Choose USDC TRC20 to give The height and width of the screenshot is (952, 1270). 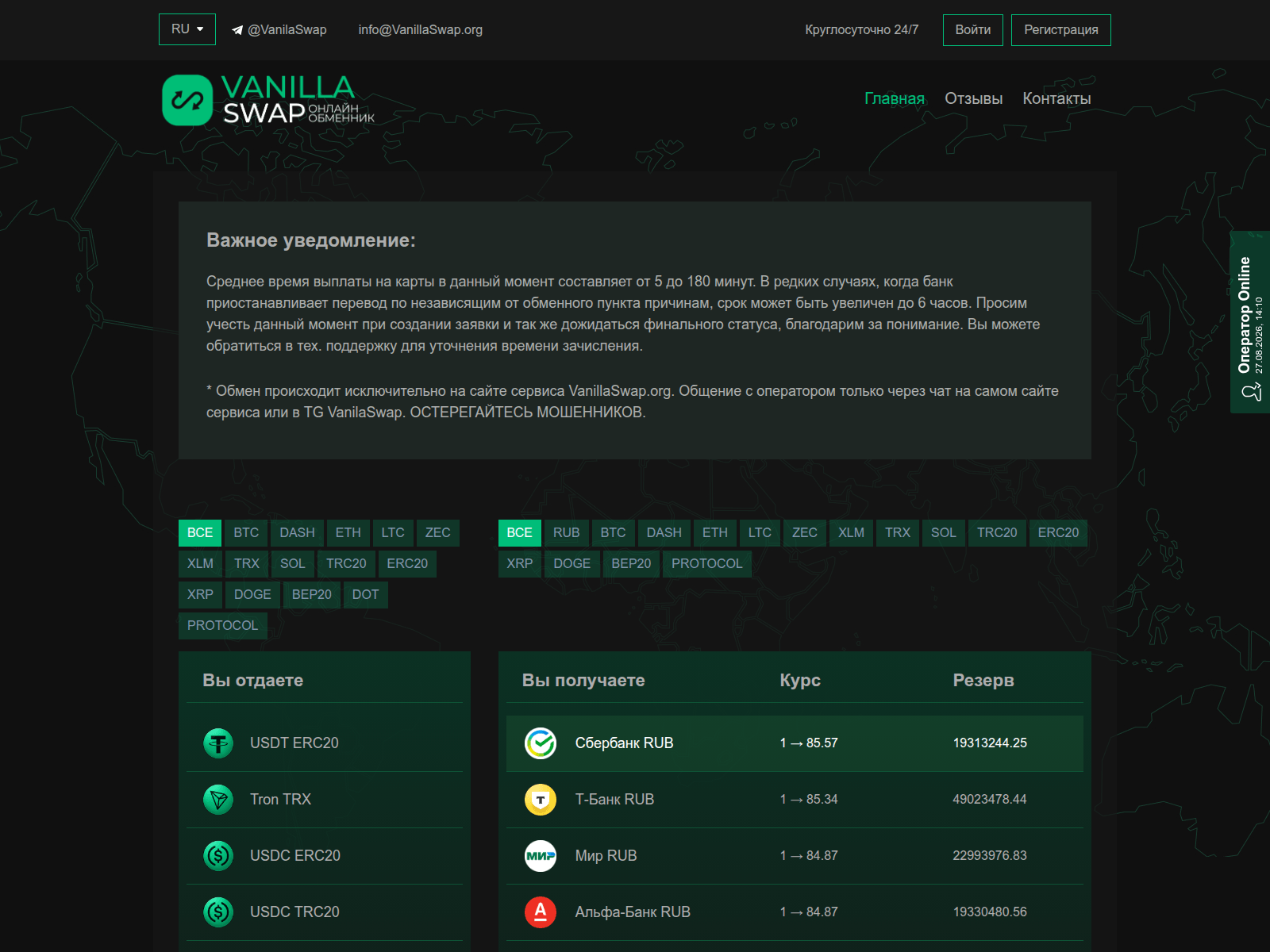pyautogui.click(x=325, y=912)
